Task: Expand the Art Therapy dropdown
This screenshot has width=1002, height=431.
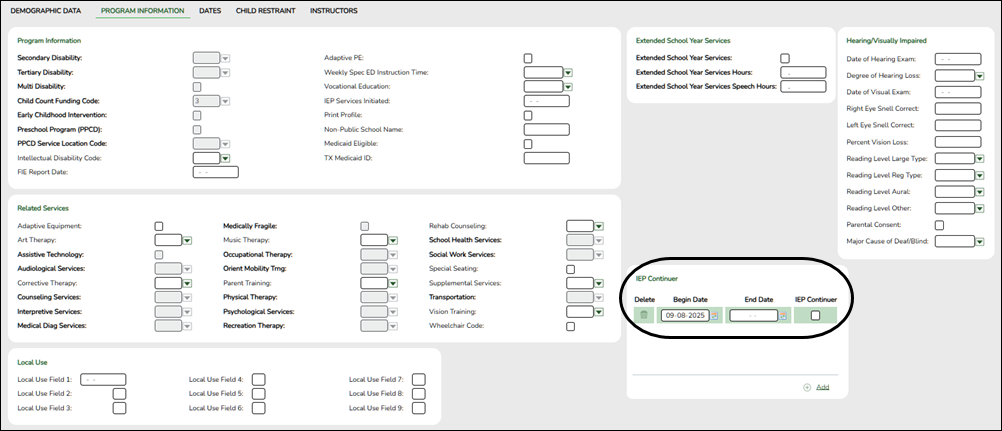Action: pos(188,241)
